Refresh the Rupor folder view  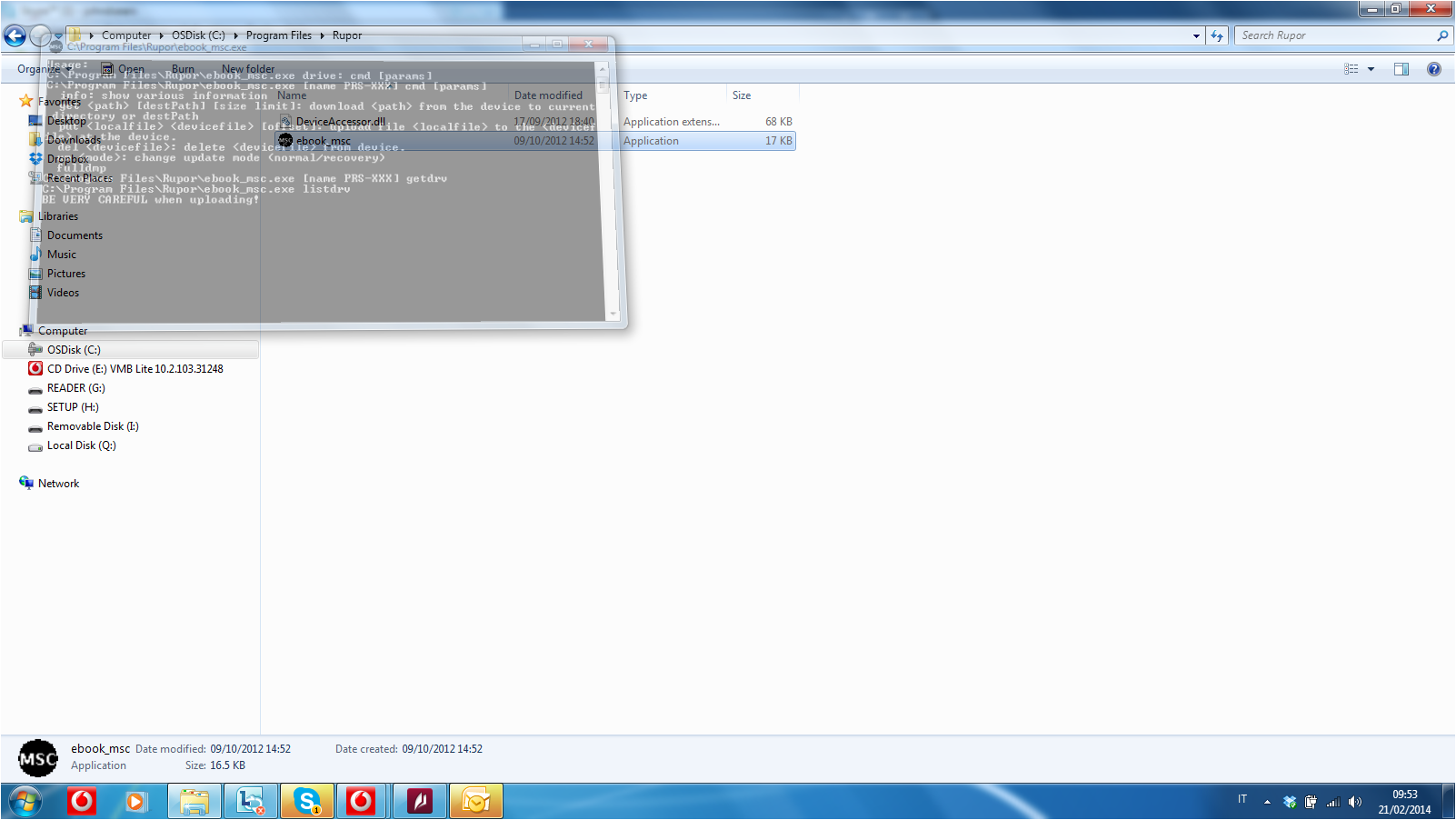pos(1217,36)
